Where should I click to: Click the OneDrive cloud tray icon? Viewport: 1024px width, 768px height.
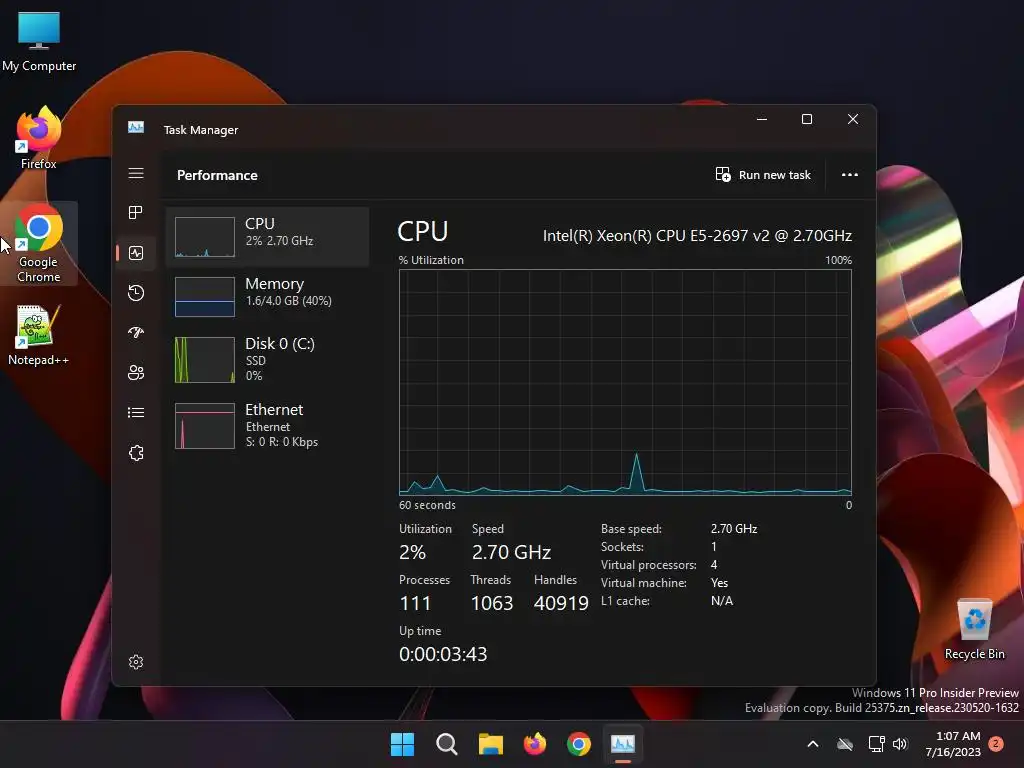coord(845,744)
